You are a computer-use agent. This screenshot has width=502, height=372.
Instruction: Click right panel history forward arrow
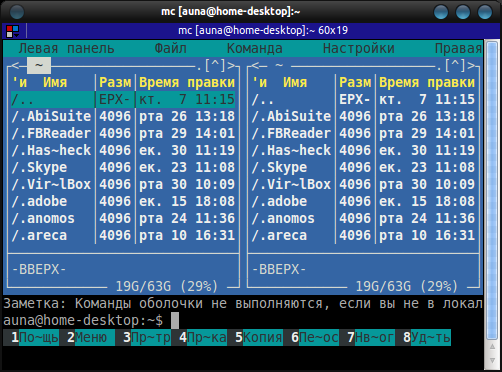471,65
